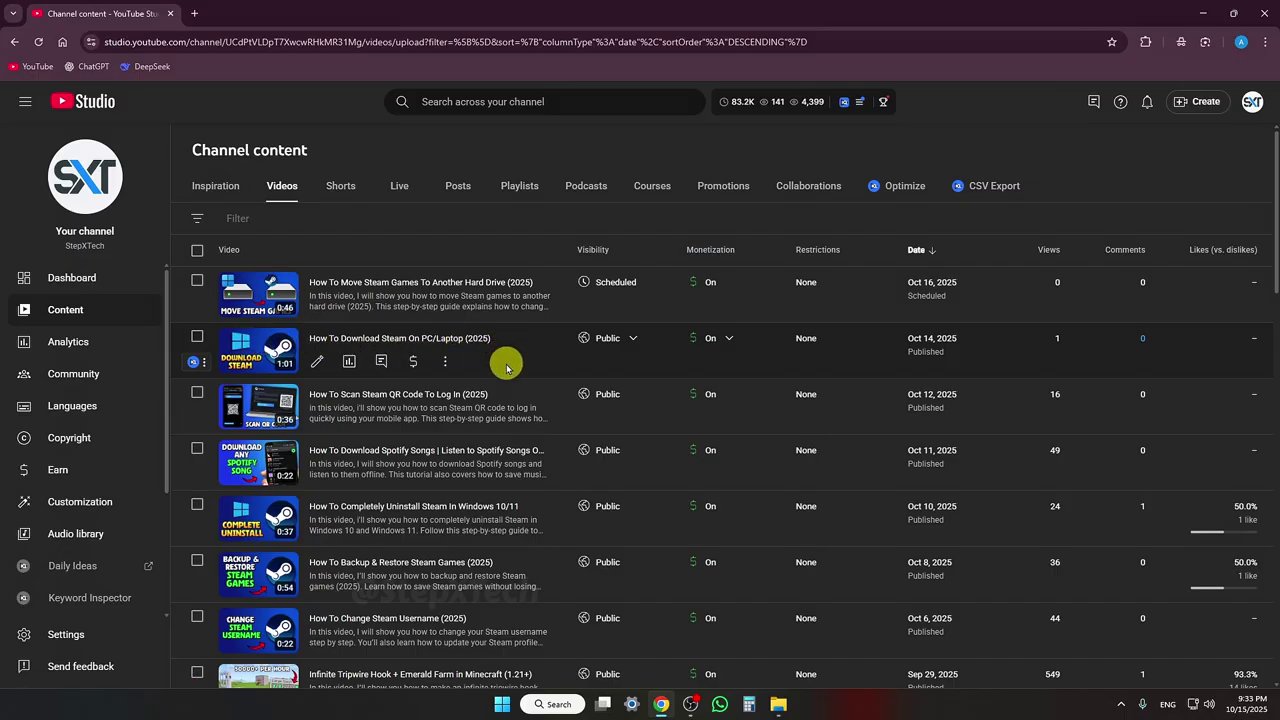
Task: Open the thumbnail of the Minecraft tripwire video
Action: coord(258,677)
